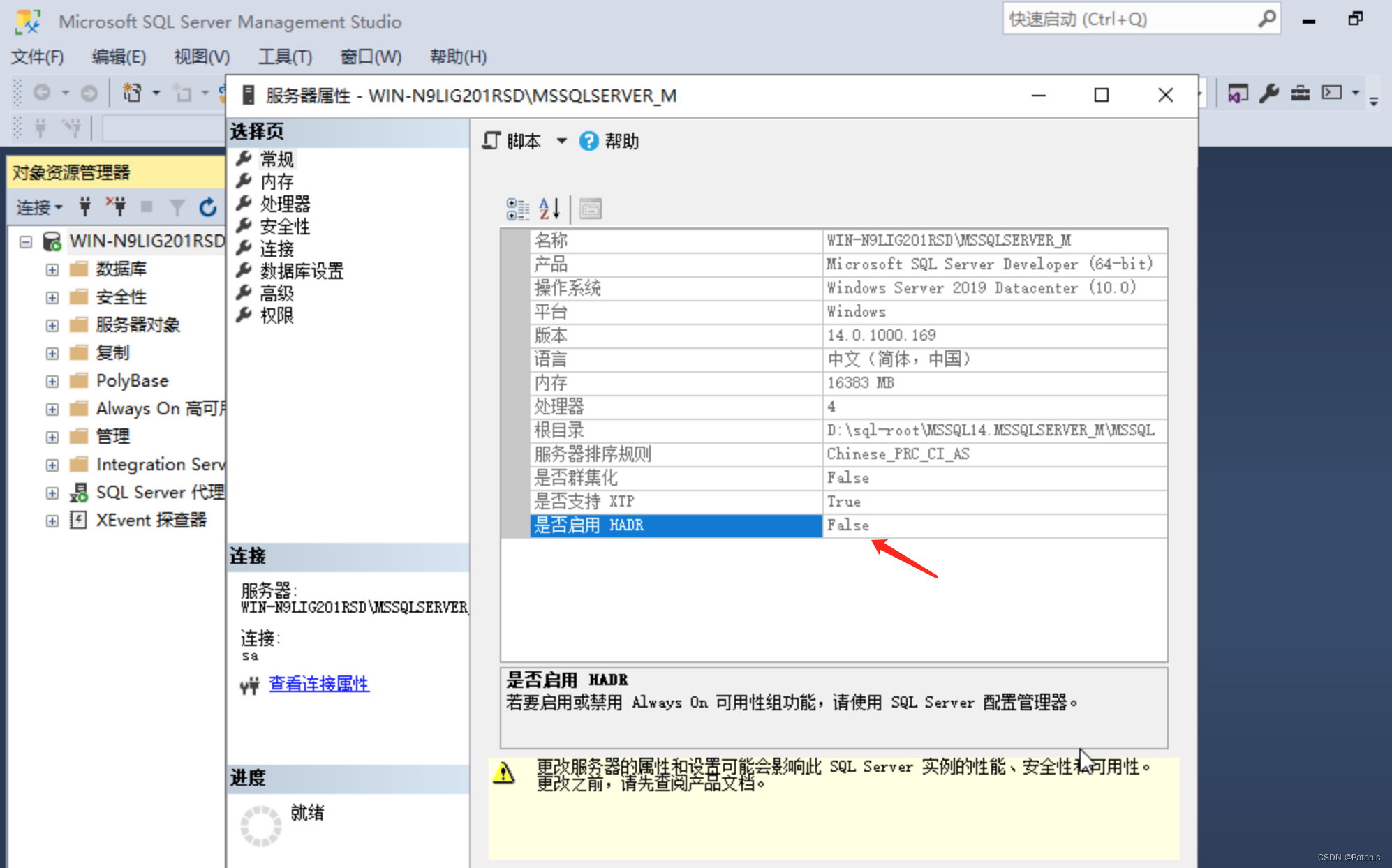Click the connect plug icon in Object Explorer
Viewport: 1392px width, 868px height.
(x=85, y=207)
